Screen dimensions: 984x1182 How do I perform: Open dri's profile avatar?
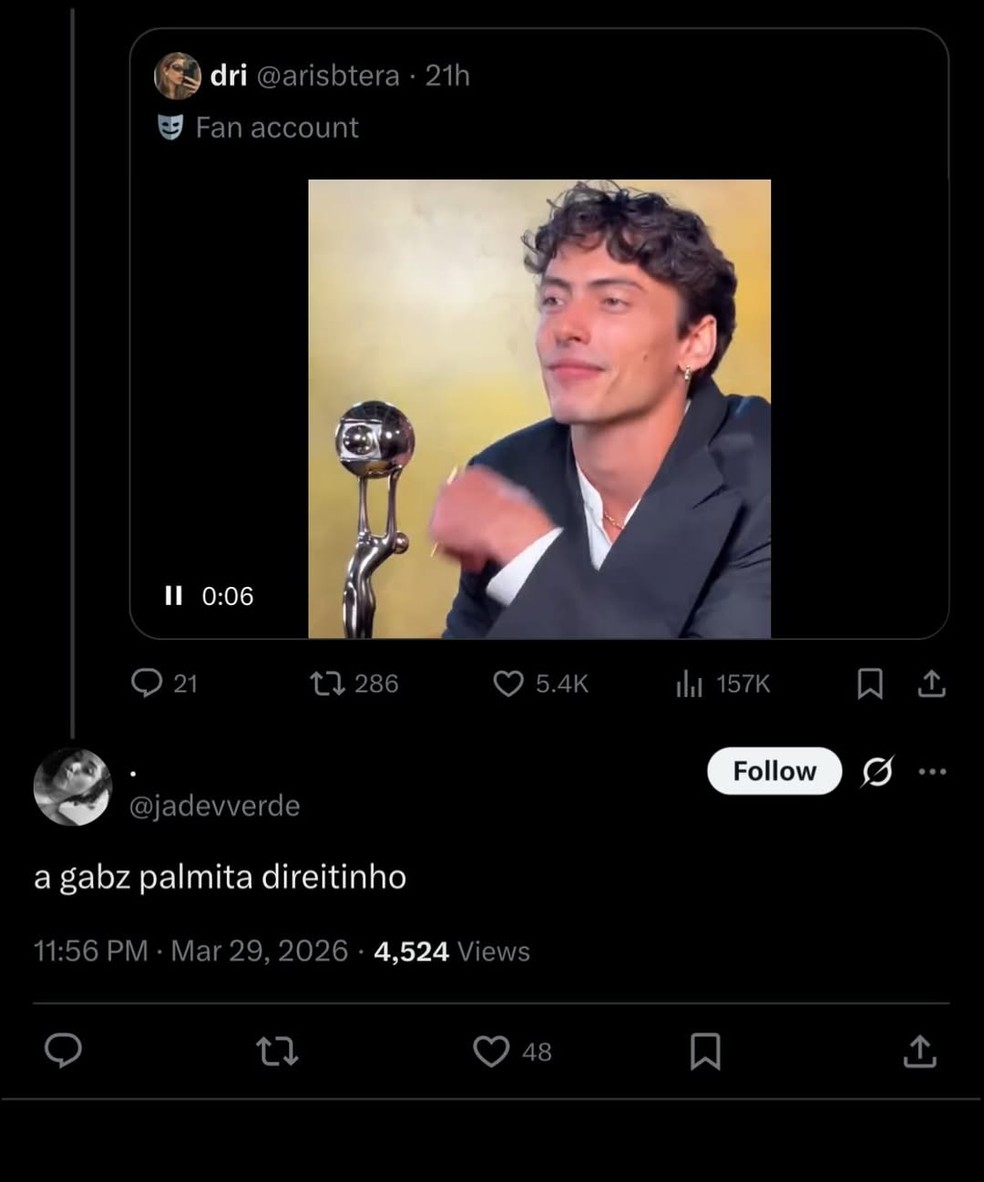pos(177,75)
